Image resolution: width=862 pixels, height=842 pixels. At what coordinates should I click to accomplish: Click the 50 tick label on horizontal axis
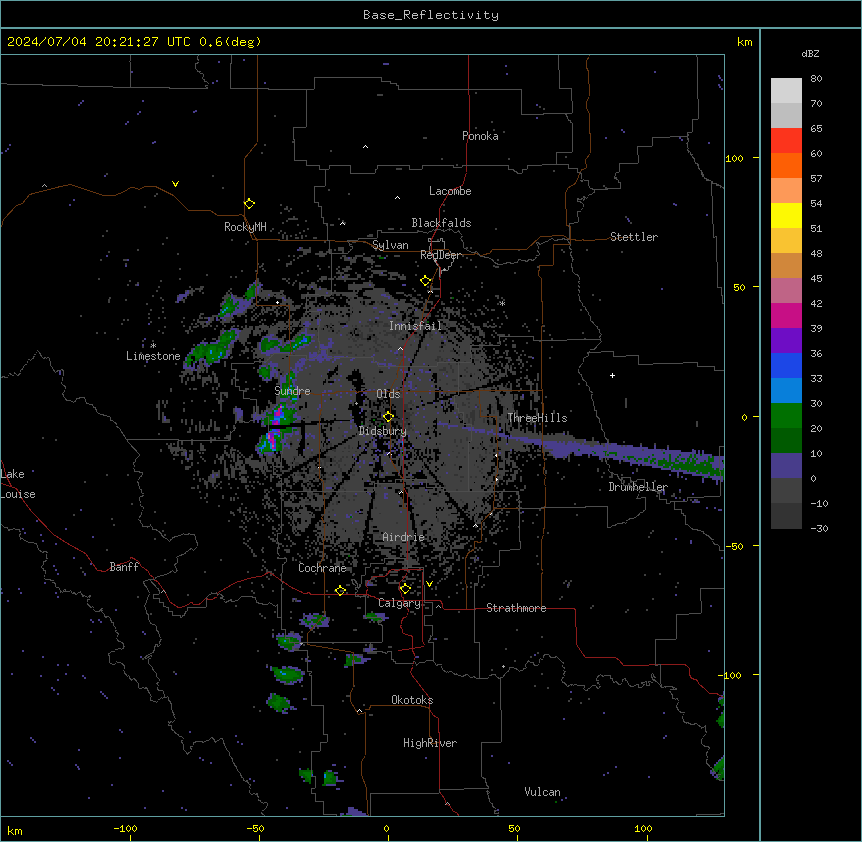coord(514,828)
